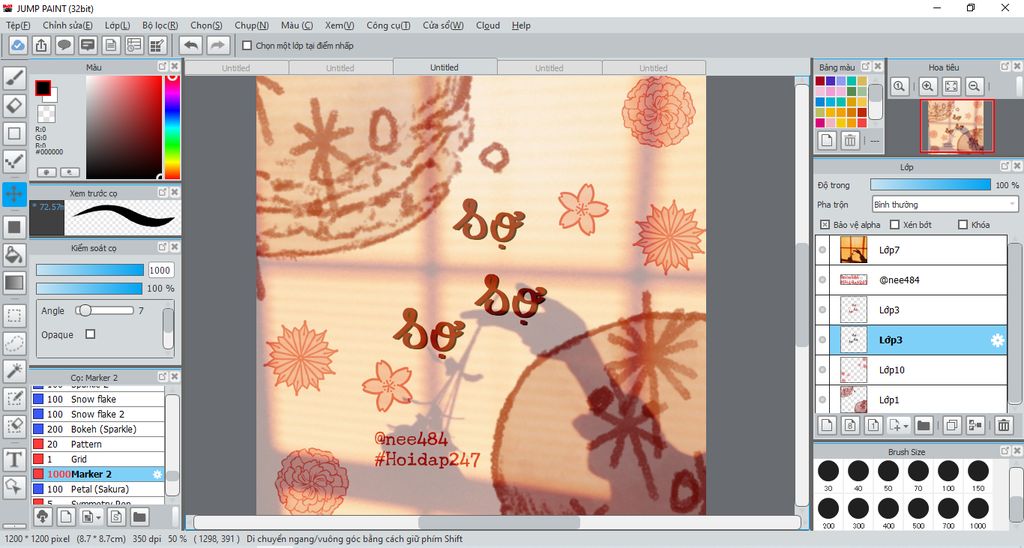Screen dimensions: 1024x548
Task: Select the Gradient tool
Action: (14, 282)
